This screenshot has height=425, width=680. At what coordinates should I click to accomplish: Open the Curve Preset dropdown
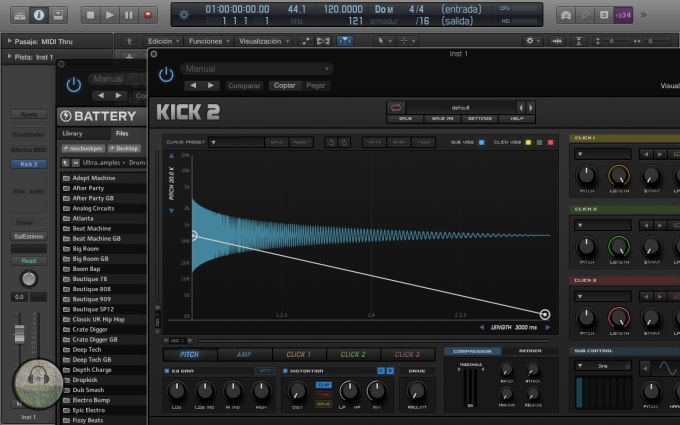click(x=237, y=142)
